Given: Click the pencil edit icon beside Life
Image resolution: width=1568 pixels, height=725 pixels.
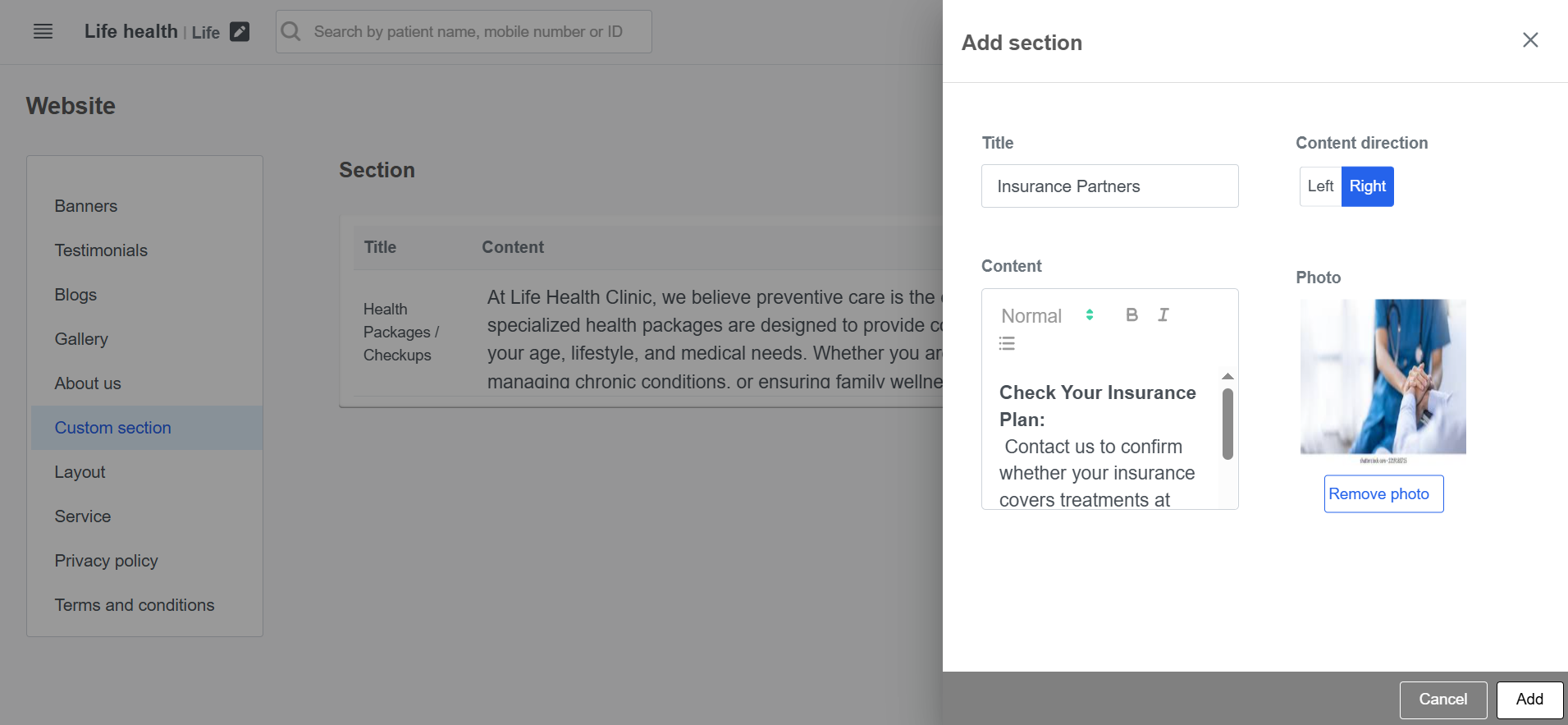Looking at the screenshot, I should click(x=239, y=30).
